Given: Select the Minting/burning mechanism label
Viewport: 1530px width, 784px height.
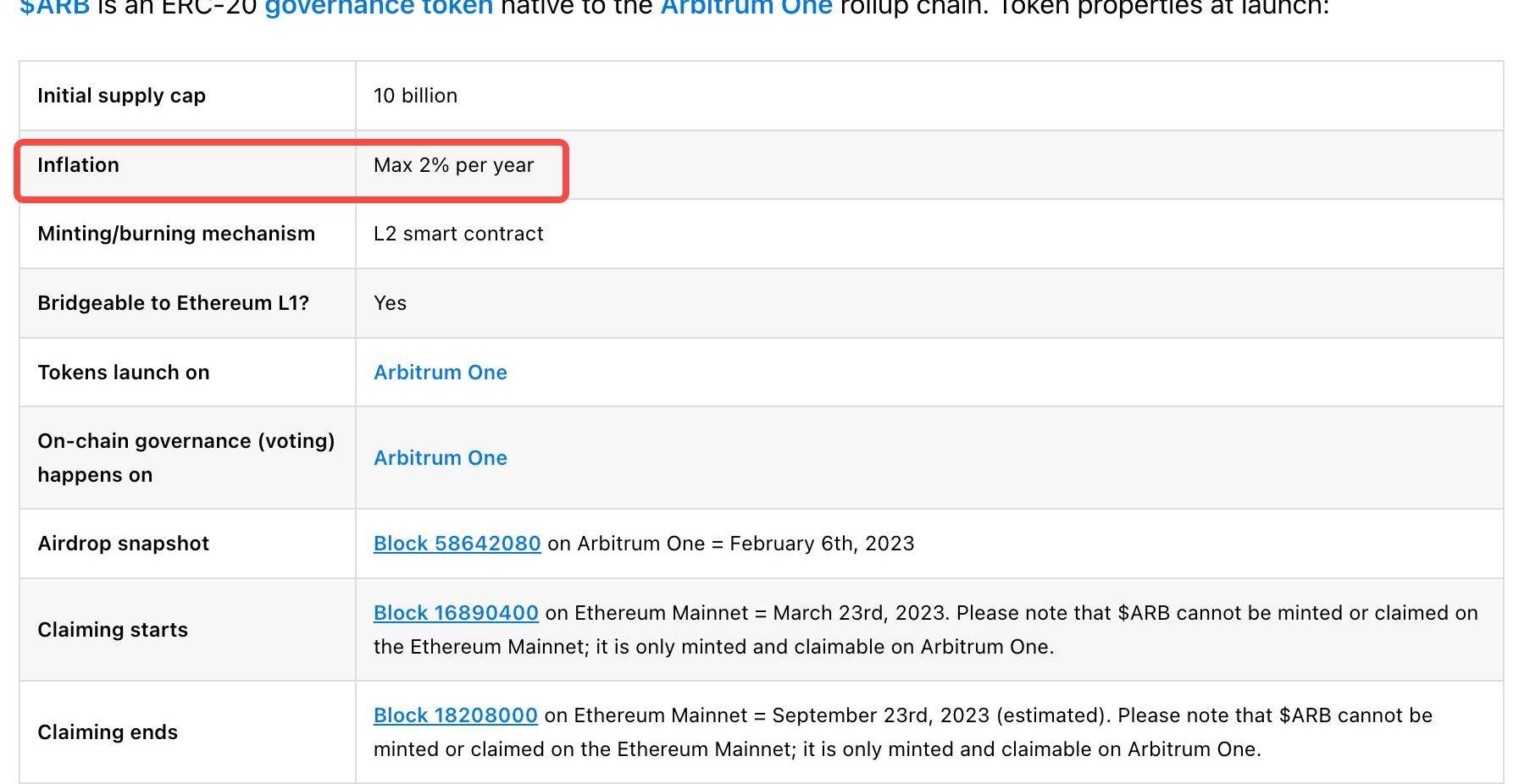Looking at the screenshot, I should [x=176, y=234].
